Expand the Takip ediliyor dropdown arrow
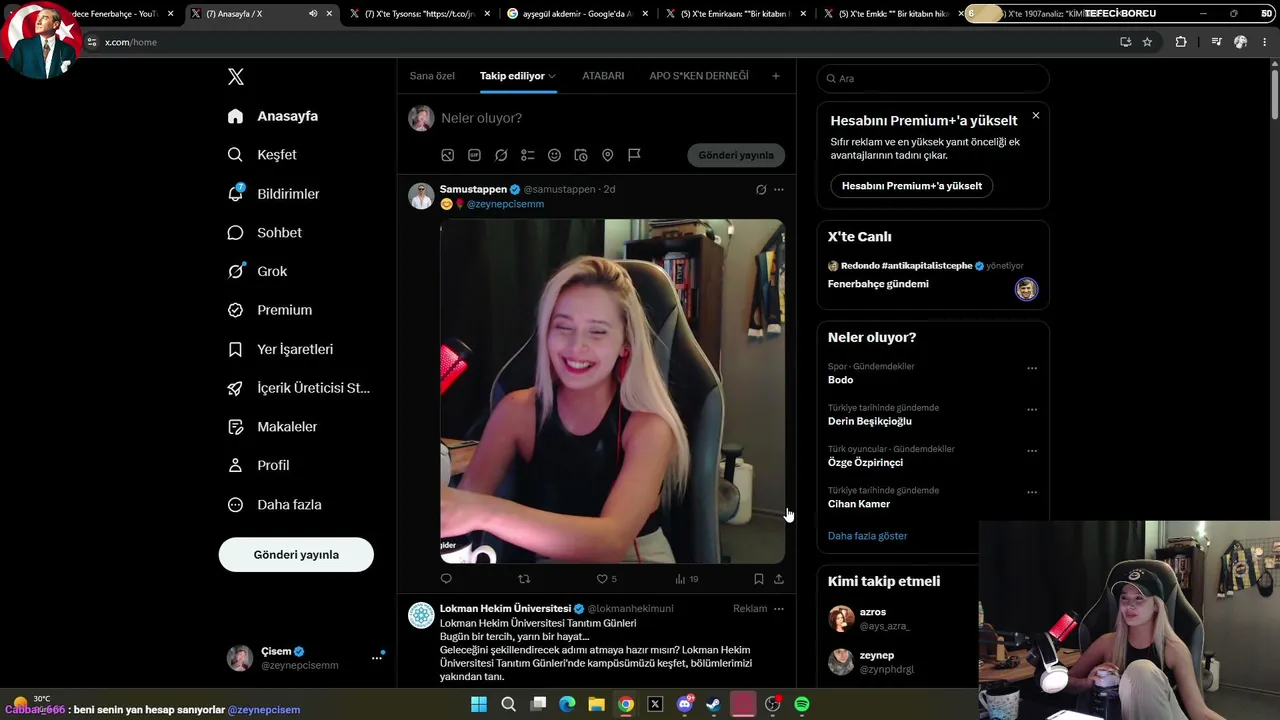1280x720 pixels. (x=552, y=76)
